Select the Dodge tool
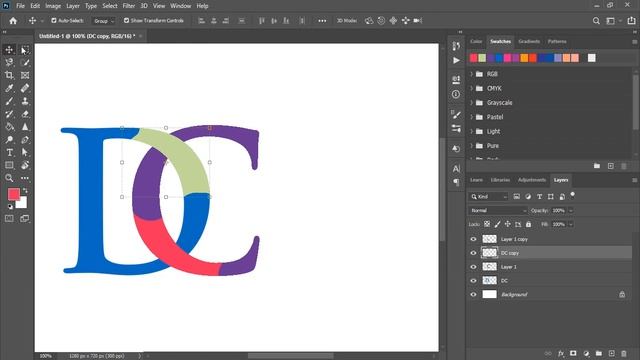The width and height of the screenshot is (640, 360). click(9, 140)
